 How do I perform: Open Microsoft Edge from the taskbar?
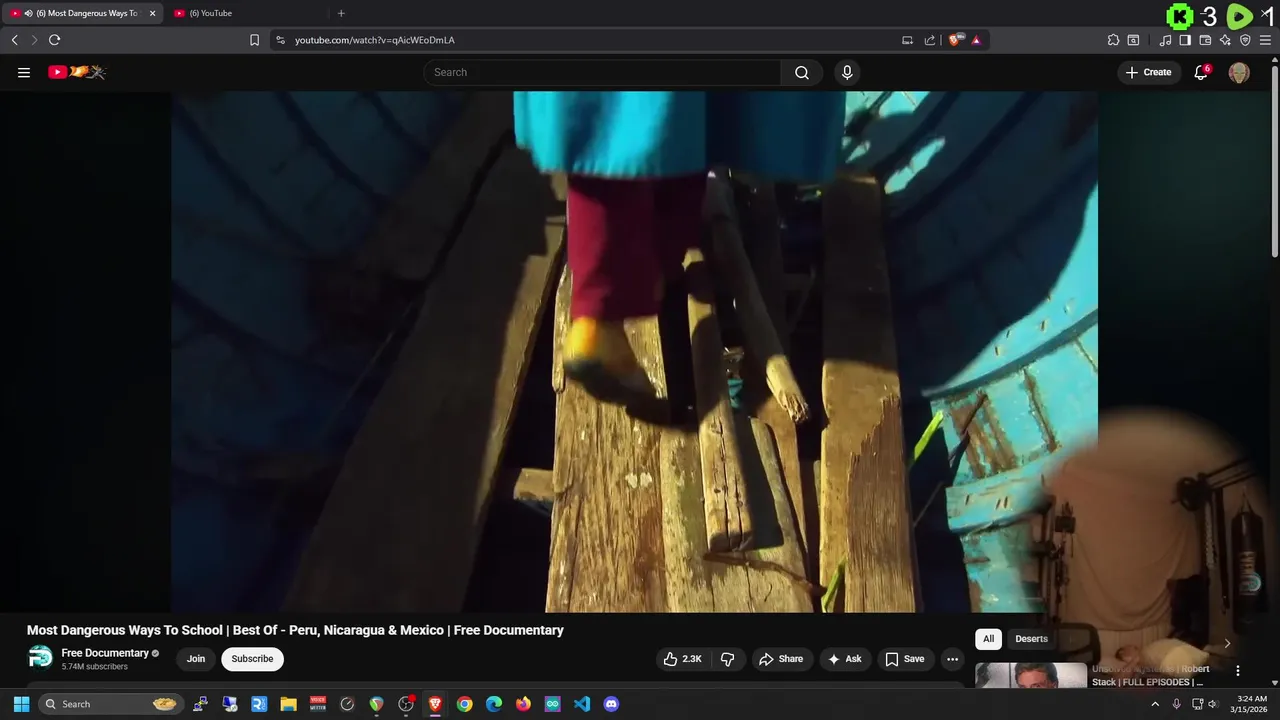tap(494, 704)
